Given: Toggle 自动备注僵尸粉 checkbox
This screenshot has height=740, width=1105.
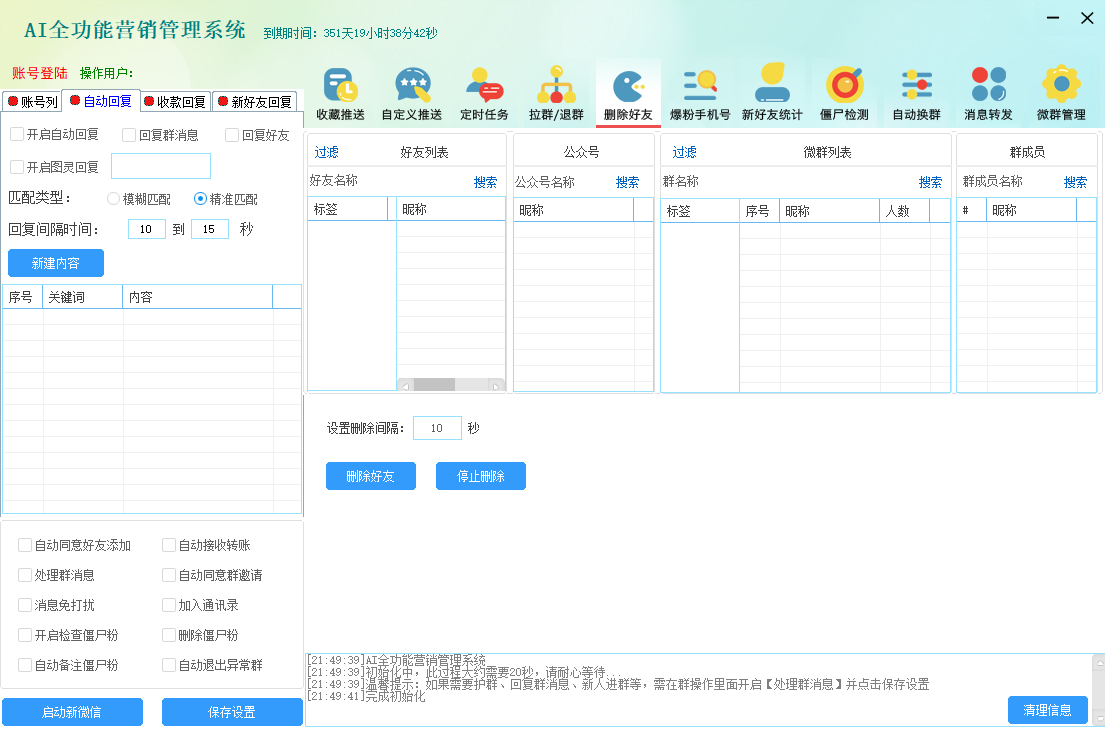Looking at the screenshot, I should [x=25, y=665].
